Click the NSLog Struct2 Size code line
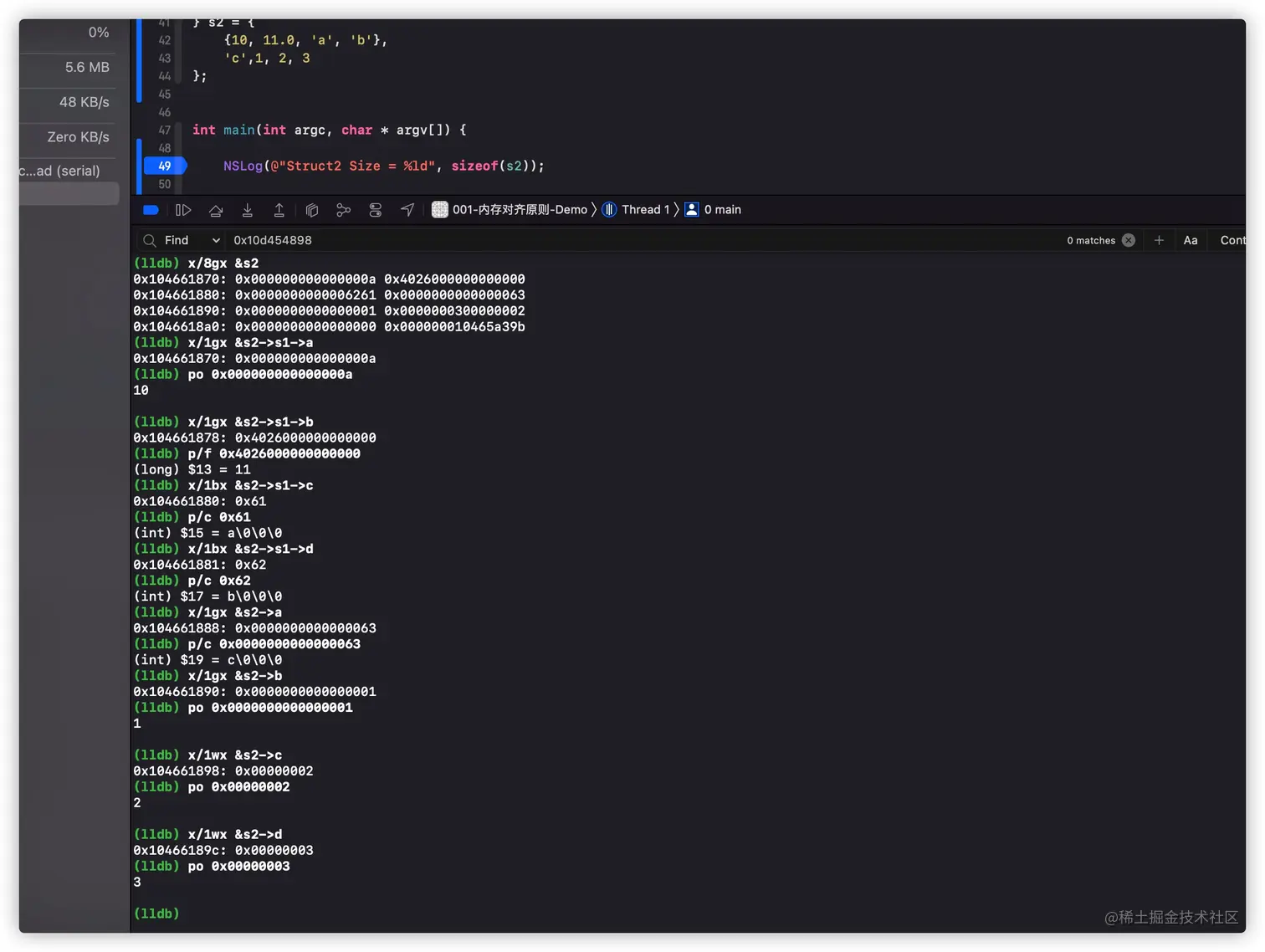The width and height of the screenshot is (1265, 952). click(384, 166)
